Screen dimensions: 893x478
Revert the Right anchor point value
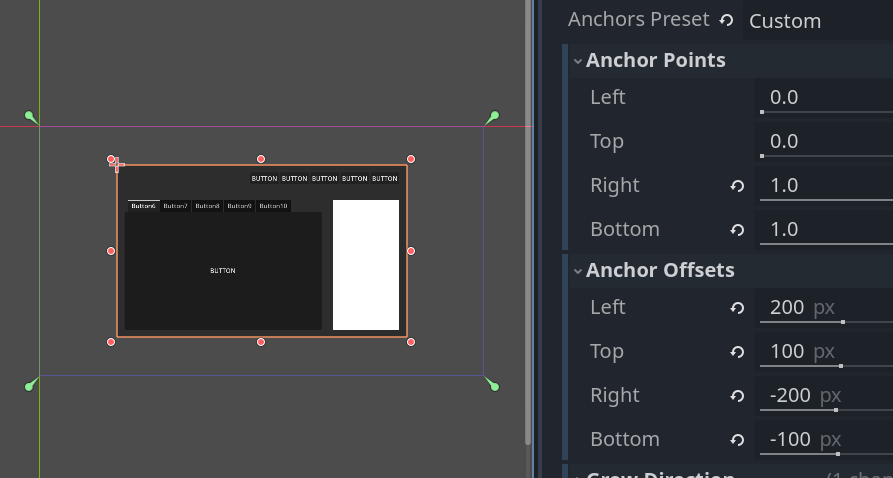point(737,186)
